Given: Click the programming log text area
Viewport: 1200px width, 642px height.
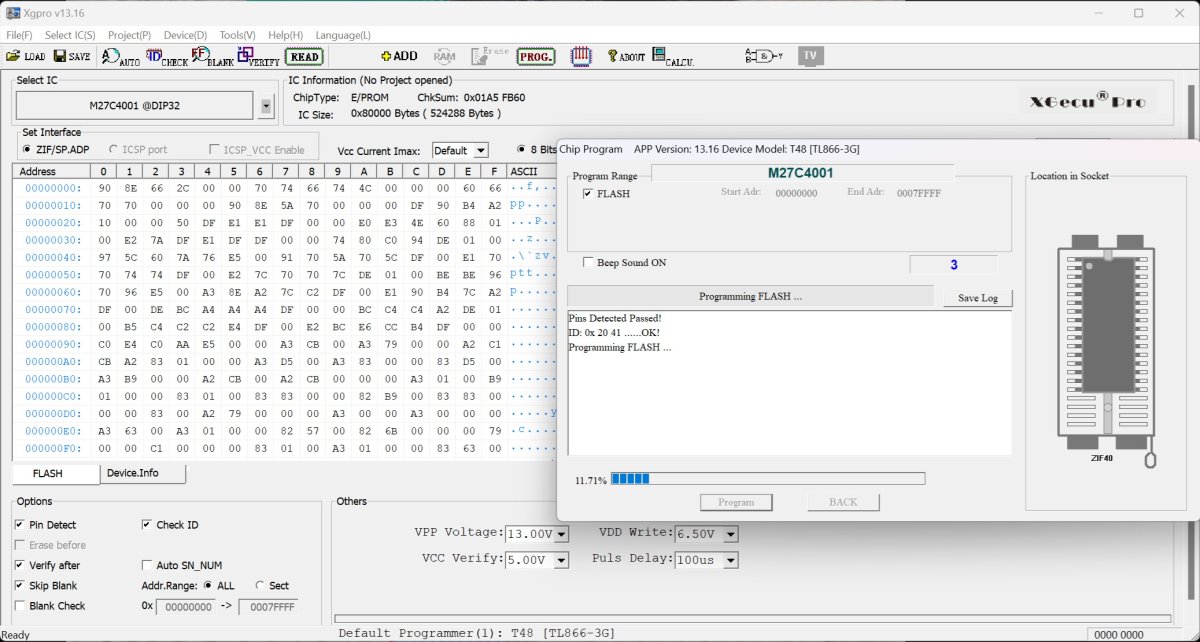Looking at the screenshot, I should pos(790,383).
